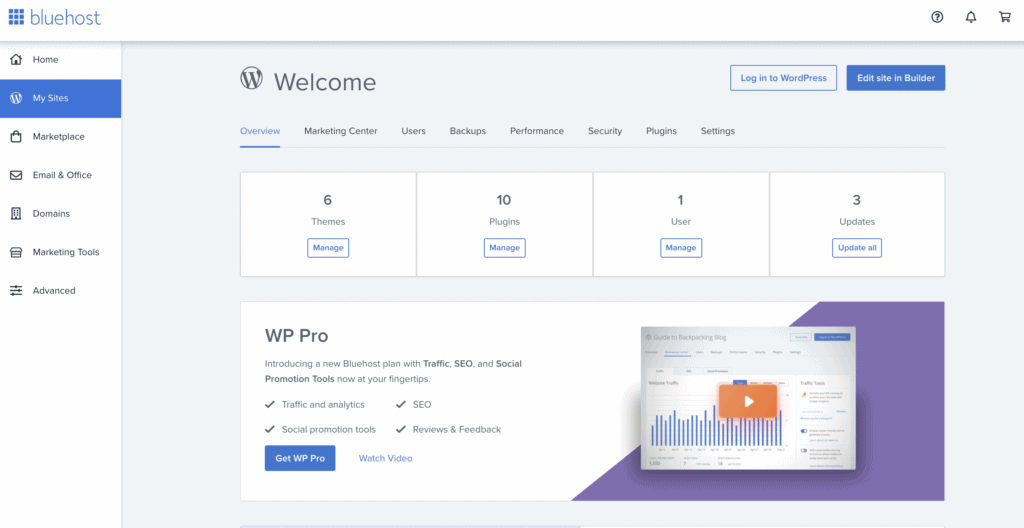Click Edit site in Builder button
1024x528 pixels.
(896, 78)
